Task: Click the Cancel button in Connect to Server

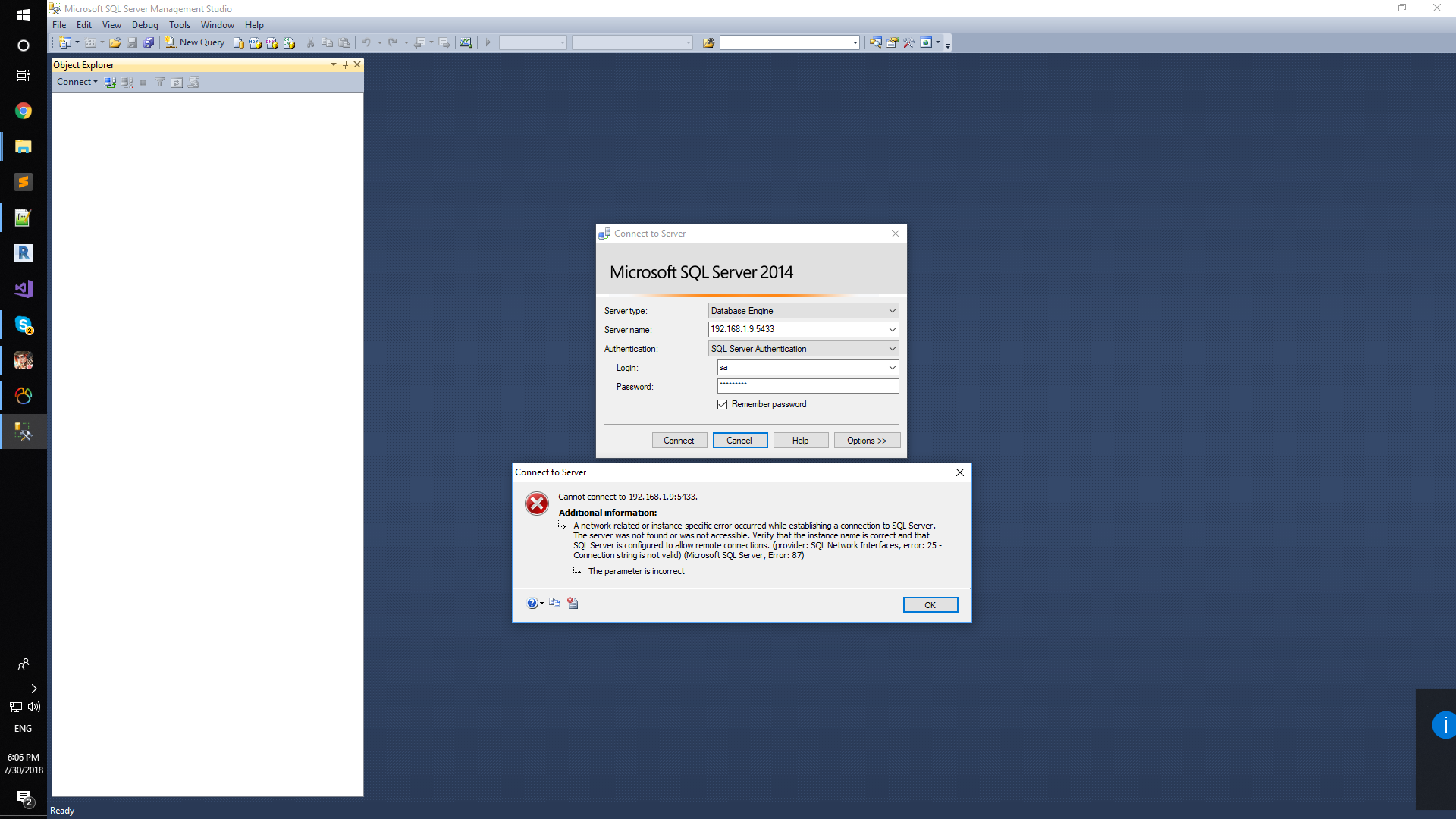Action: point(739,441)
